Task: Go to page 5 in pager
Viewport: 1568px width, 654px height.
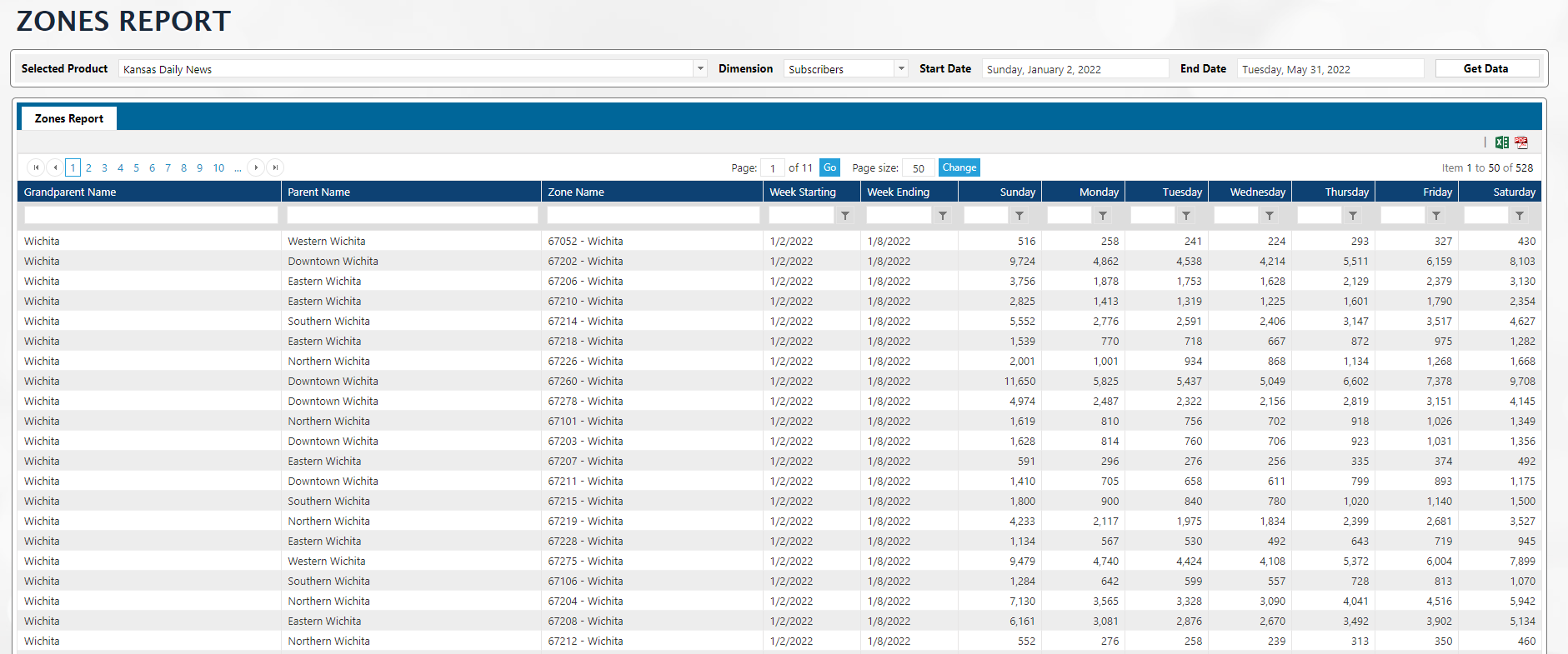Action: [x=136, y=167]
